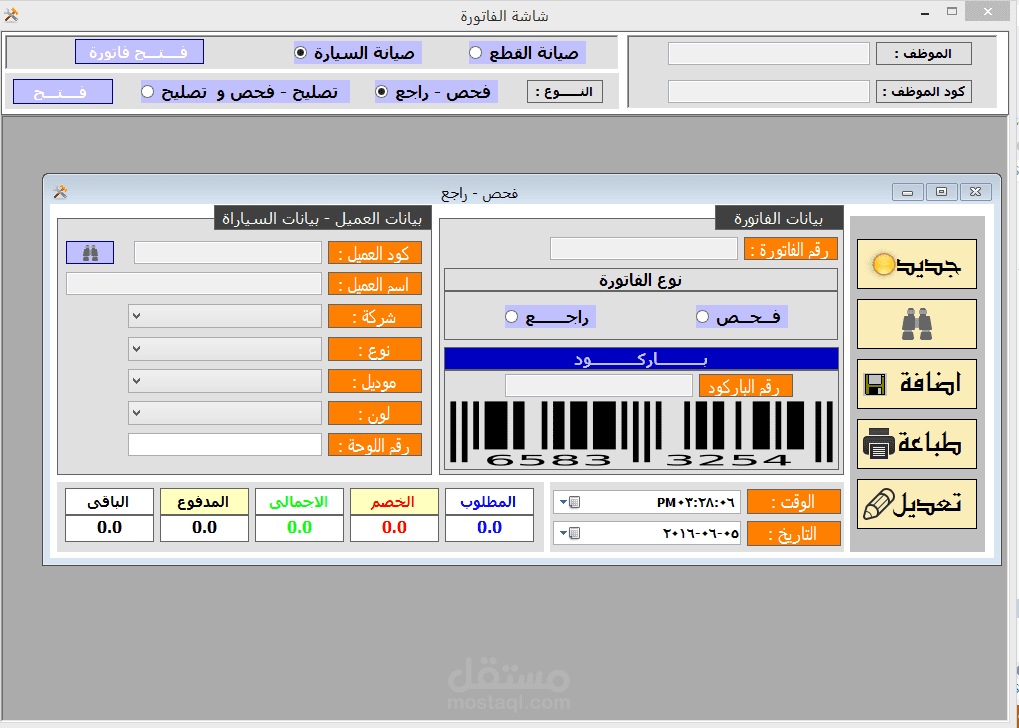Click the بيانات العميل - بيانات السياراة header

[x=322, y=218]
